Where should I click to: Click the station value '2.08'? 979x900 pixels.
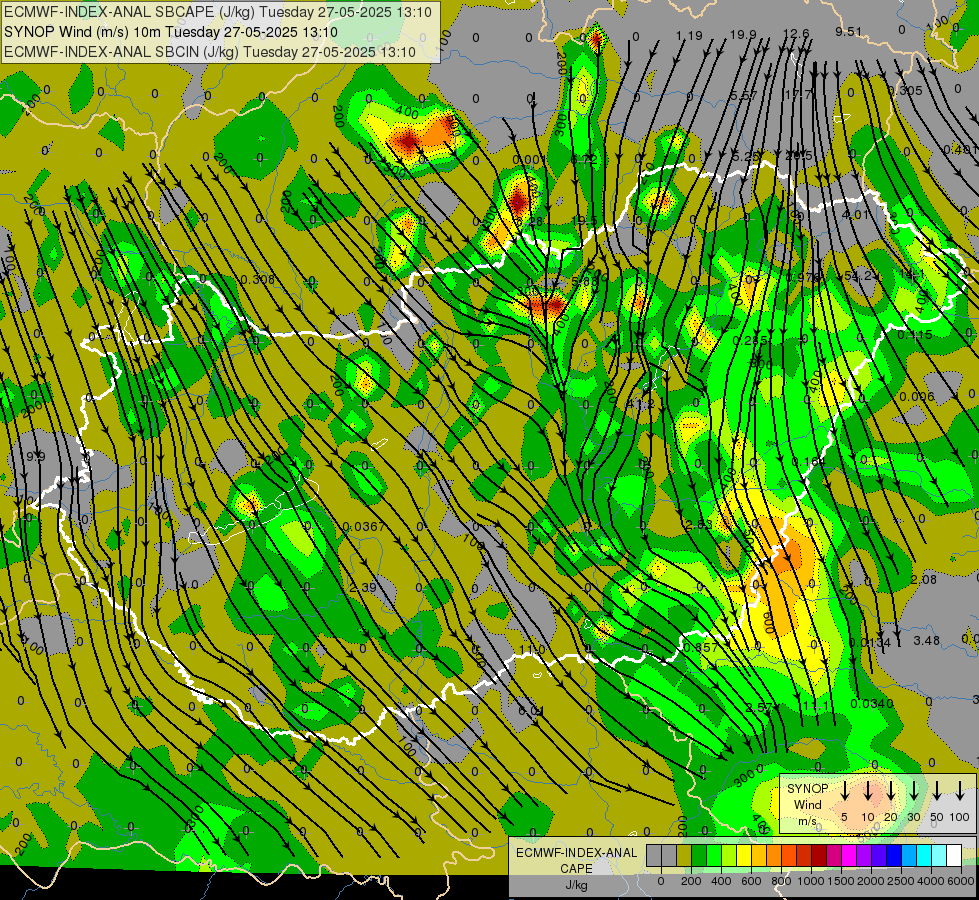point(923,580)
